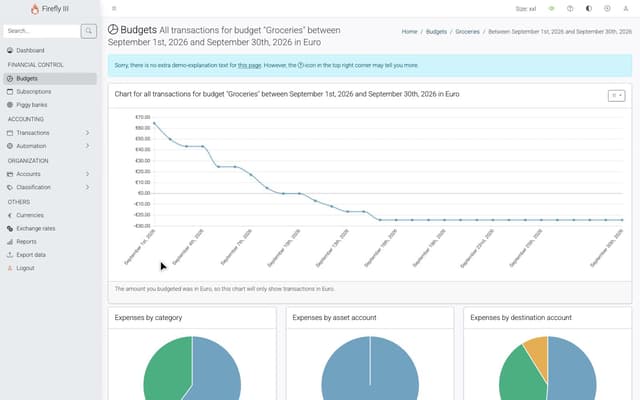
Task: Open the user profile icon
Action: tap(626, 9)
